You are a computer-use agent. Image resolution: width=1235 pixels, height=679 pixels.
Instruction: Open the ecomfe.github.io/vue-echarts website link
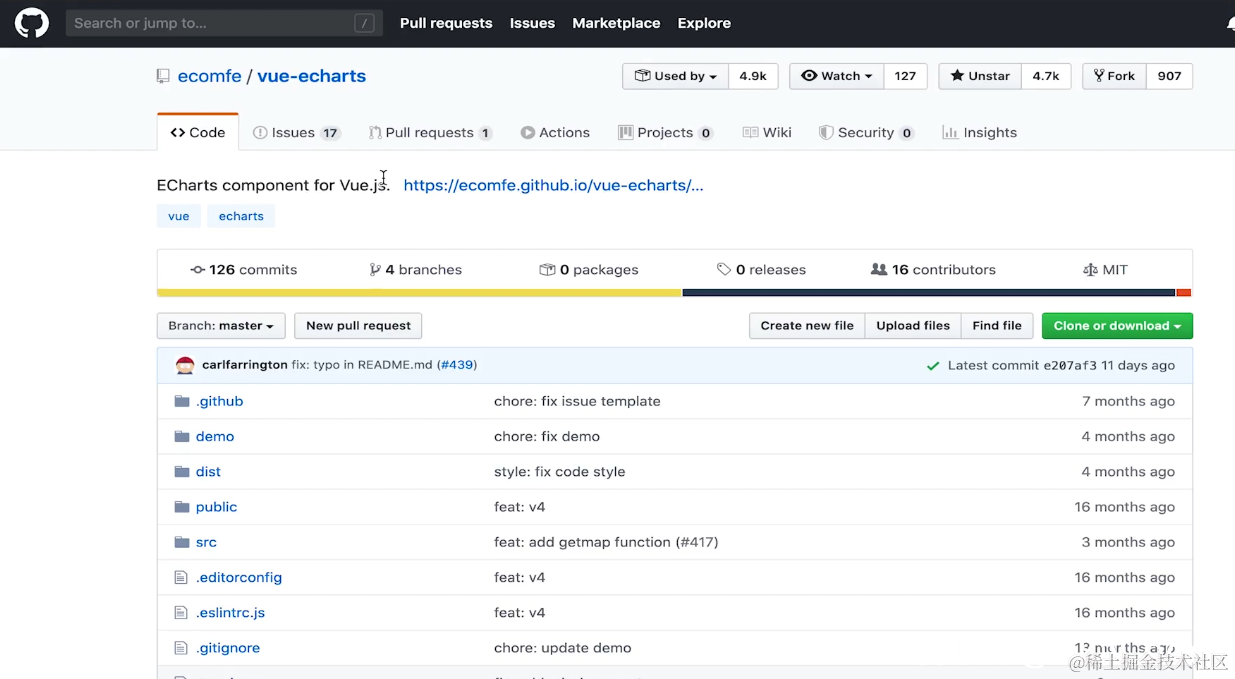[x=553, y=185]
